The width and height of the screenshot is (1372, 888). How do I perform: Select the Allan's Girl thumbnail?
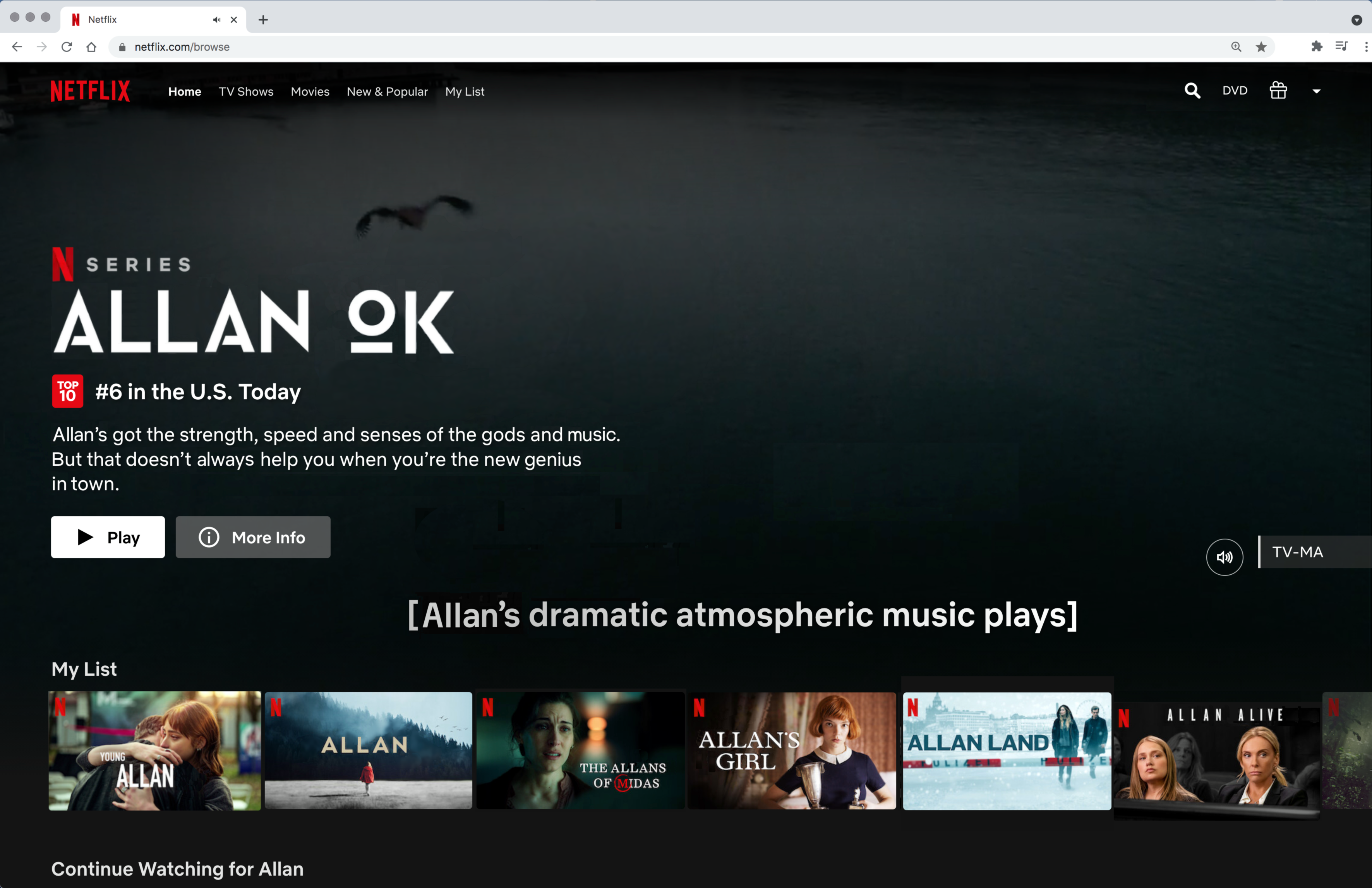click(x=792, y=751)
